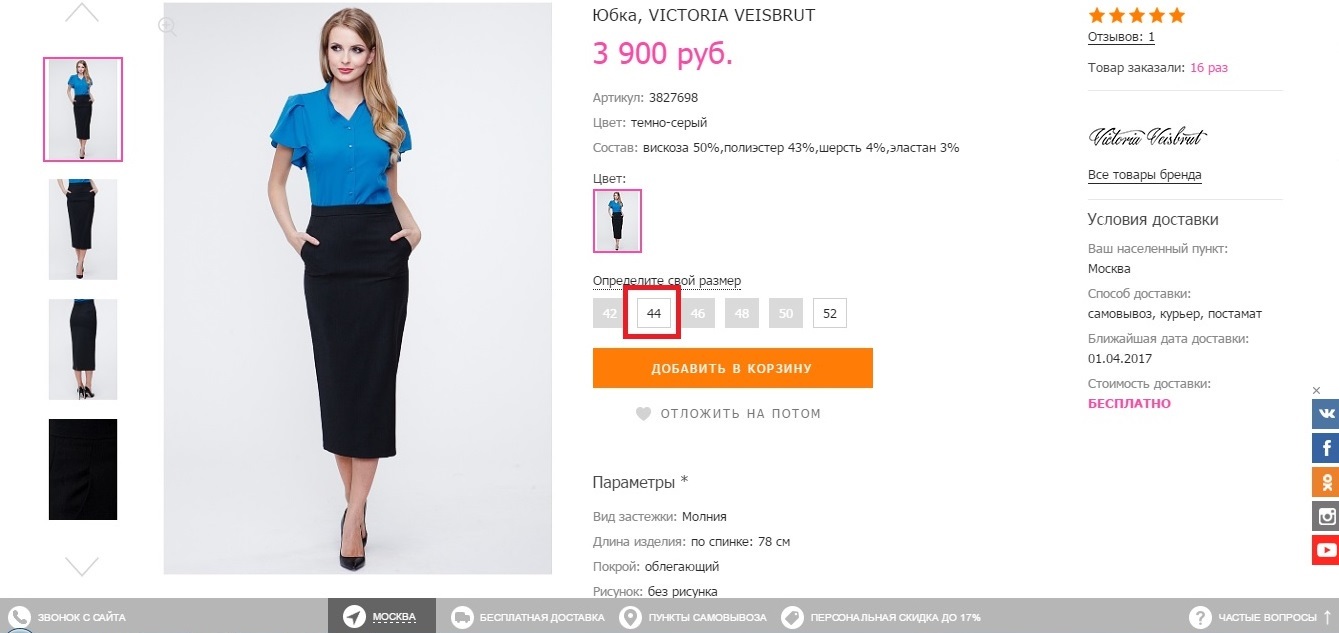Viewport: 1339px width, 633px height.
Task: Open the Все товары бренда link
Action: (x=1144, y=175)
